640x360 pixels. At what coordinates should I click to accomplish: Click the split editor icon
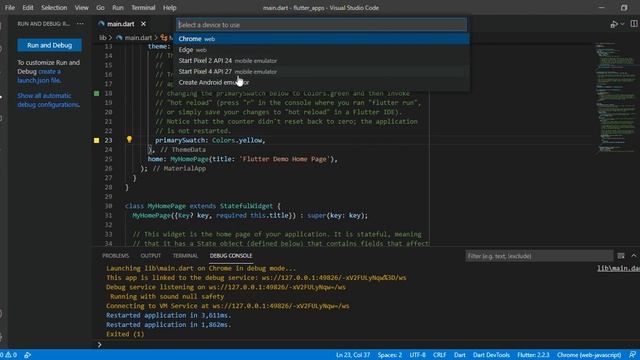click(x=634, y=24)
